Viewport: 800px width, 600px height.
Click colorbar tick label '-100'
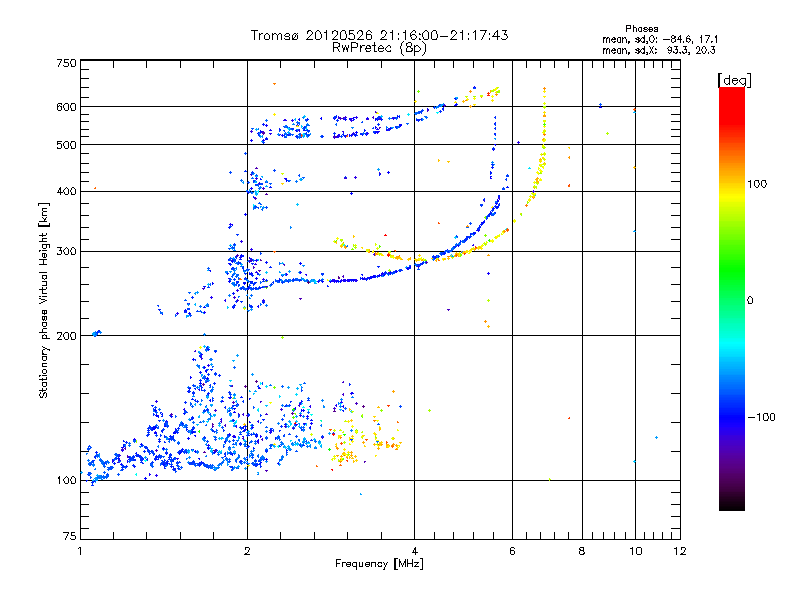point(762,417)
